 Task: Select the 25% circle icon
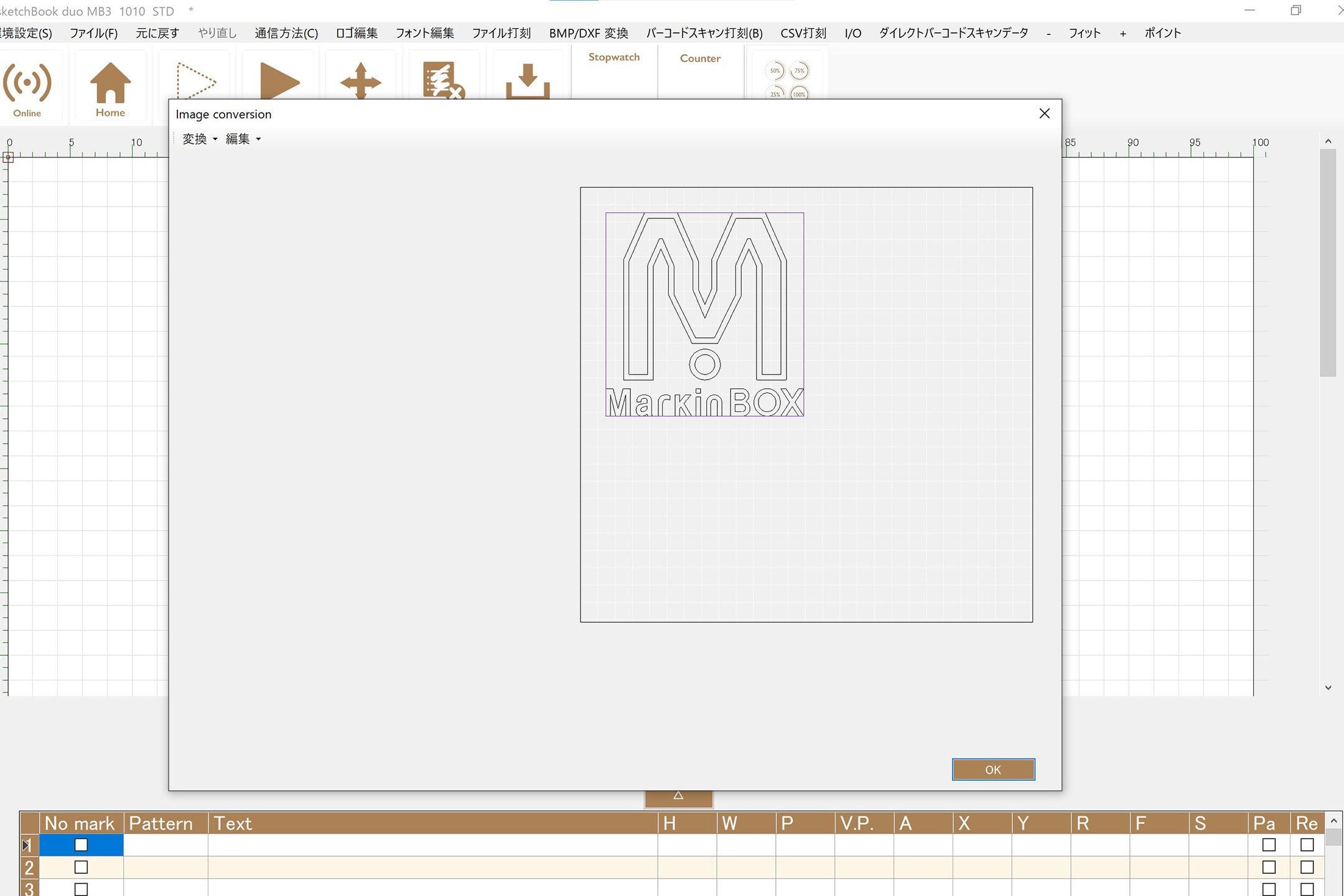tap(775, 93)
